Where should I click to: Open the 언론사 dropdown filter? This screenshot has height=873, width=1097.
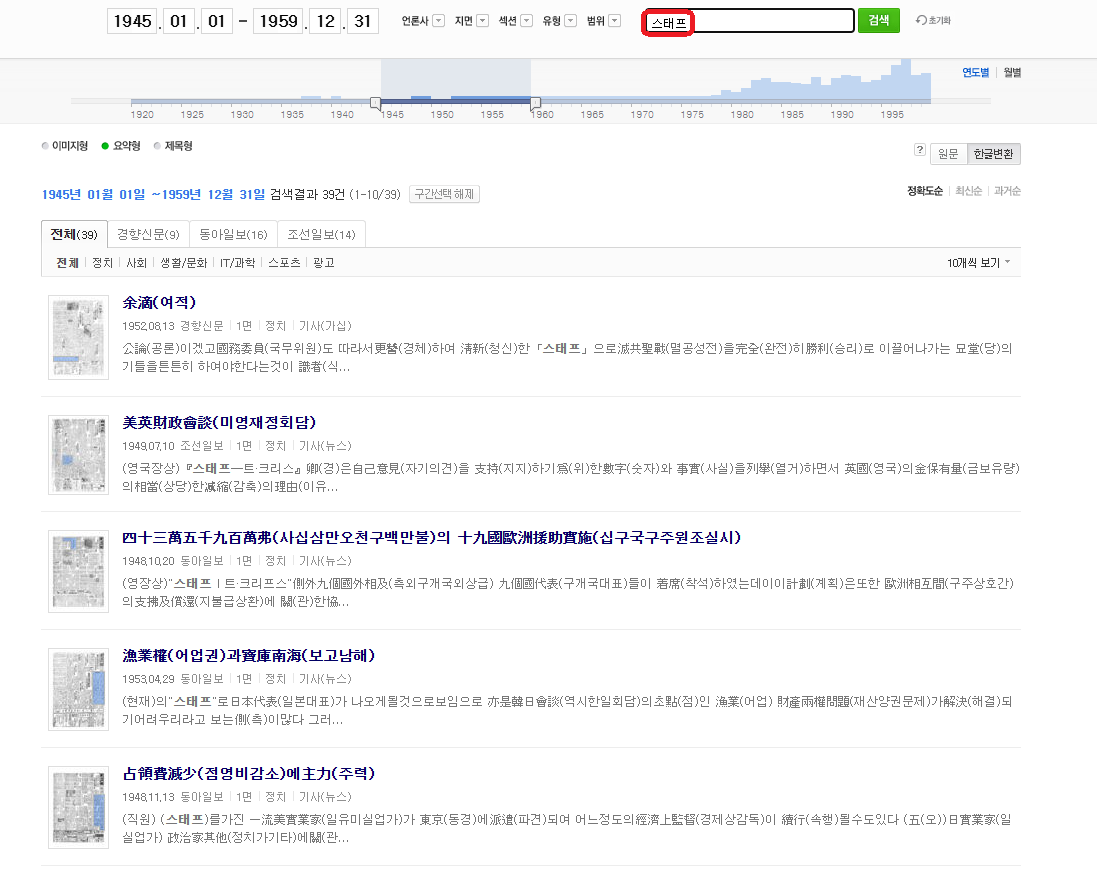tap(423, 21)
